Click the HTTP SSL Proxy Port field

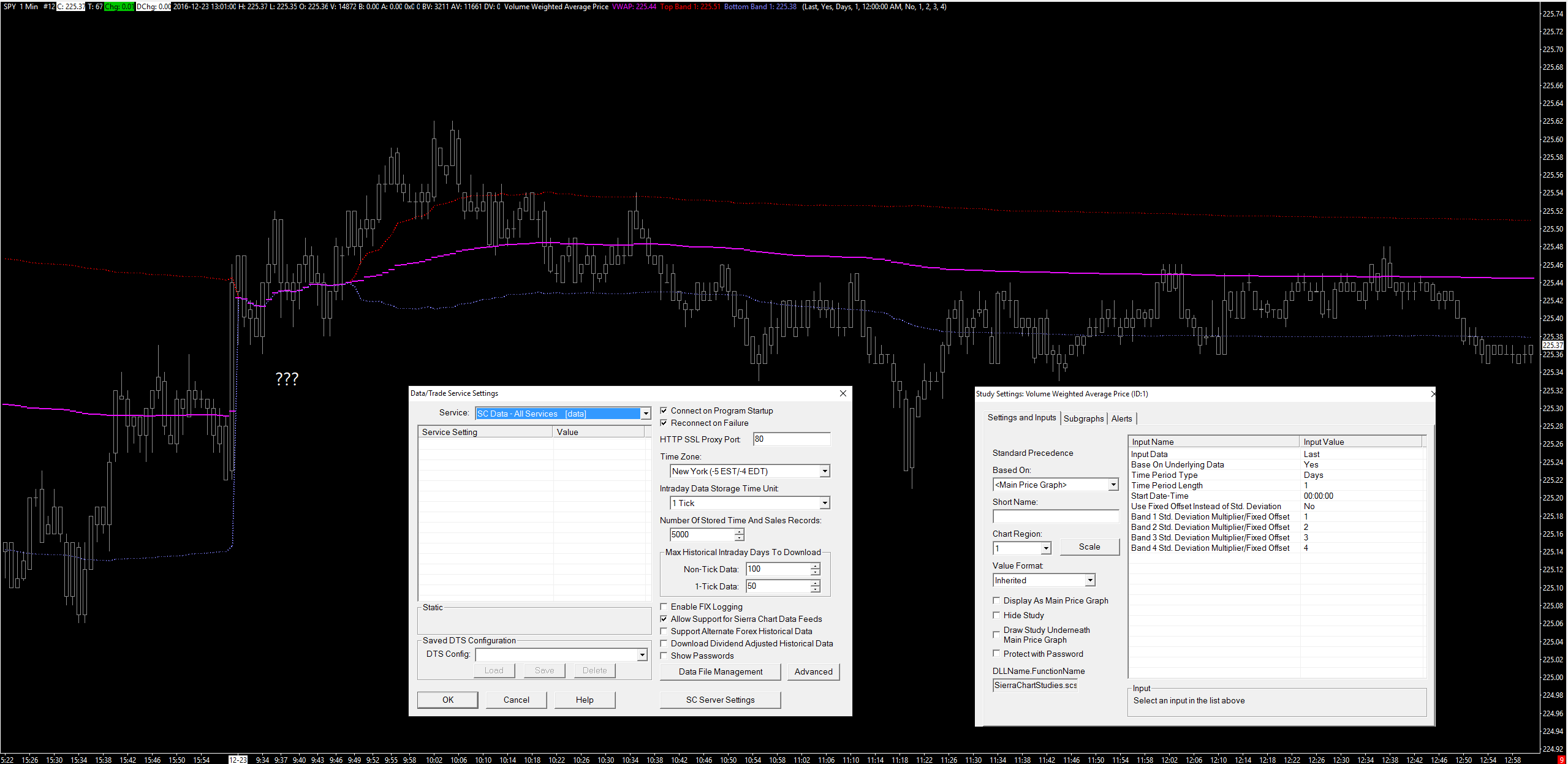(791, 439)
